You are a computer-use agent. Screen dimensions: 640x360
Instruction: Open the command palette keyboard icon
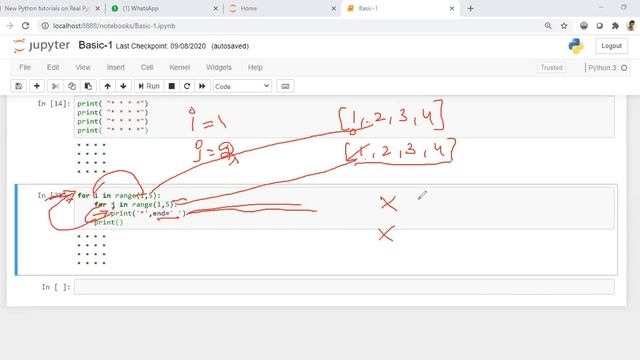coord(285,86)
